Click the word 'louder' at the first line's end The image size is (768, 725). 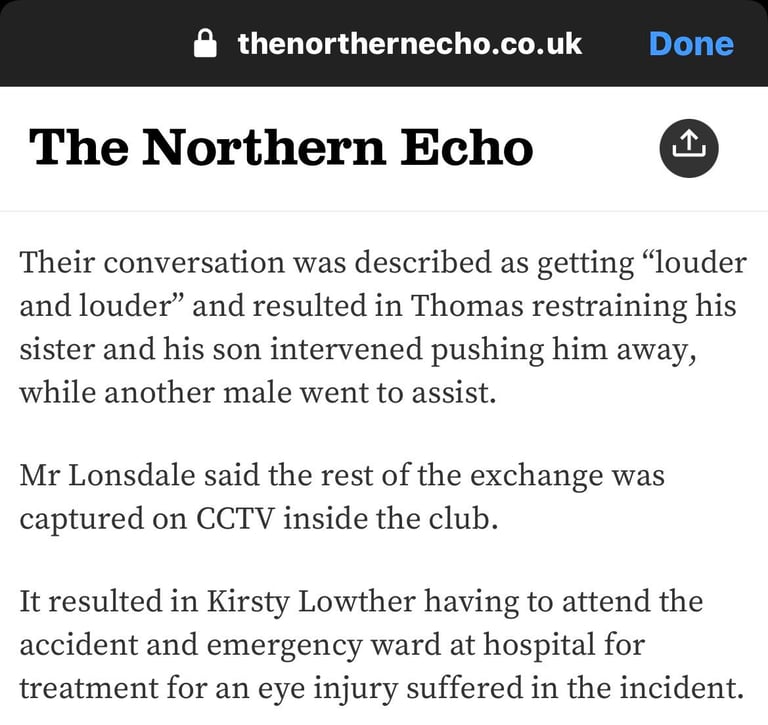(700, 262)
